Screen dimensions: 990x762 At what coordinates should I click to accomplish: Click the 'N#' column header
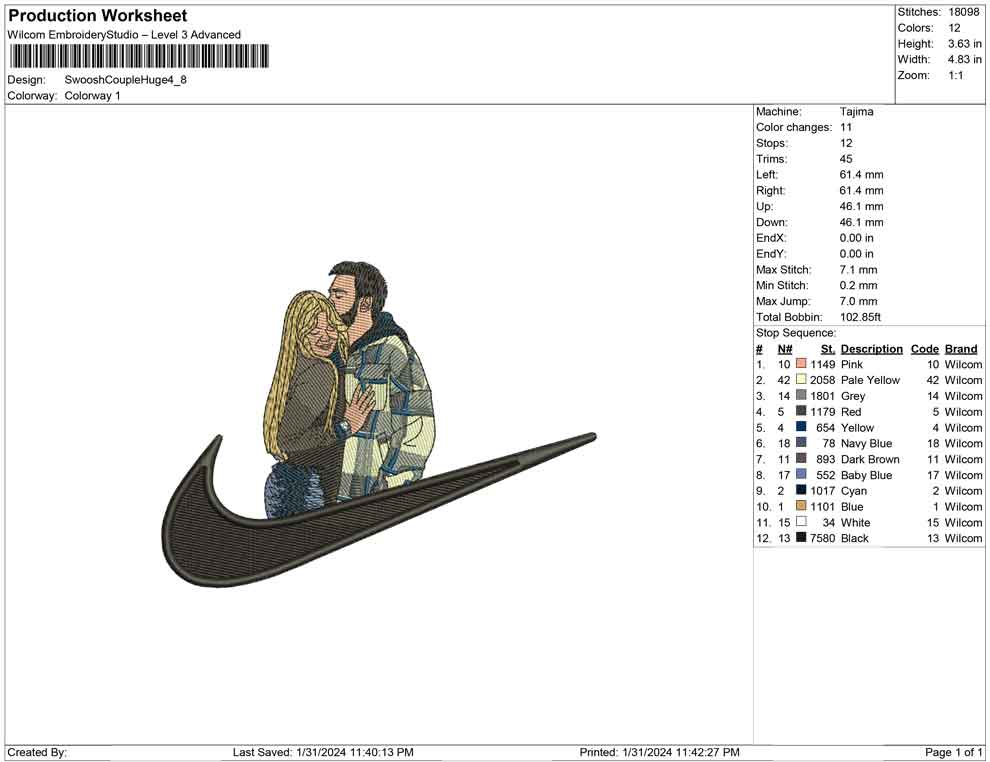tap(785, 349)
